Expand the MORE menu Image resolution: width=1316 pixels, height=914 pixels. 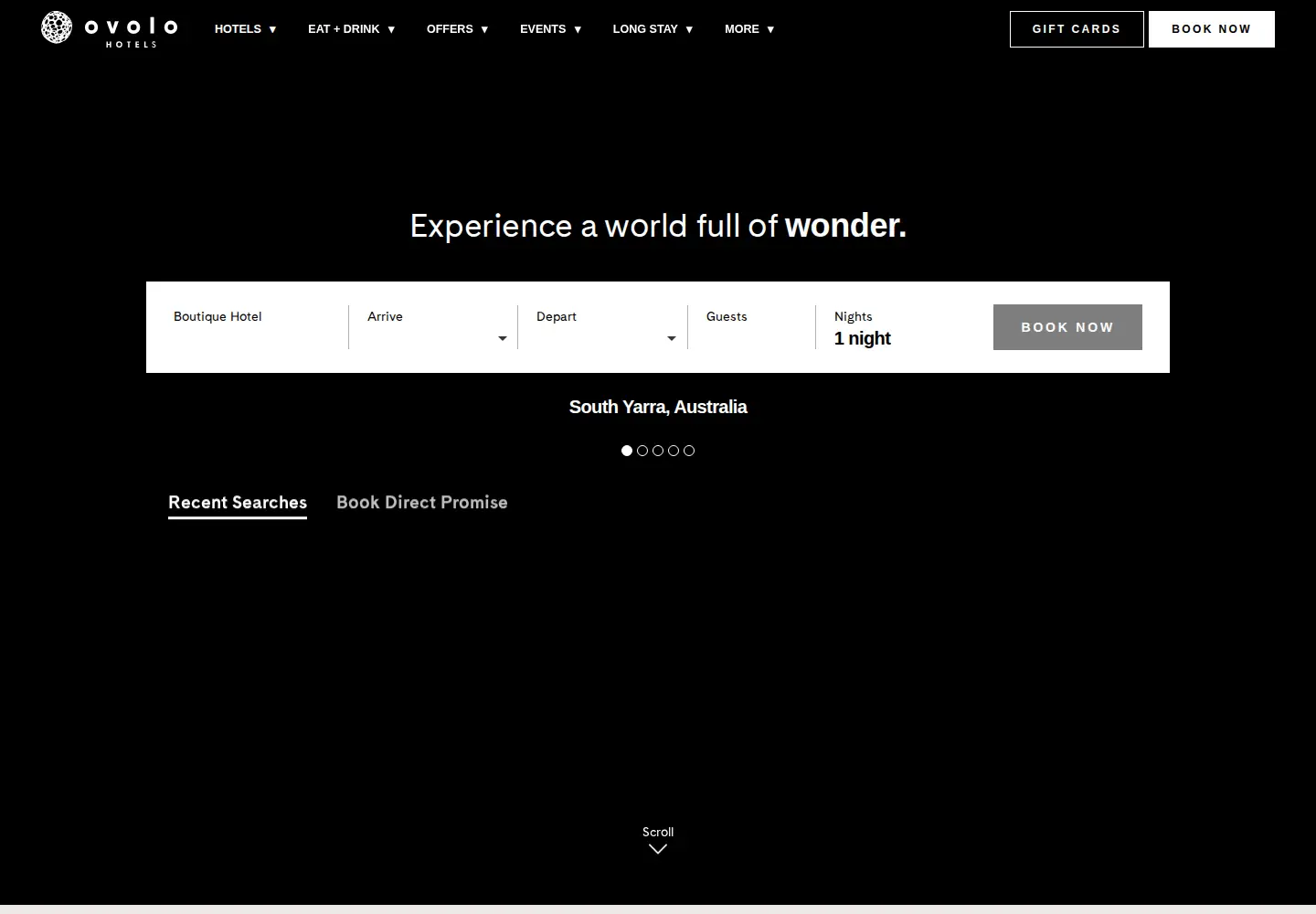point(749,29)
